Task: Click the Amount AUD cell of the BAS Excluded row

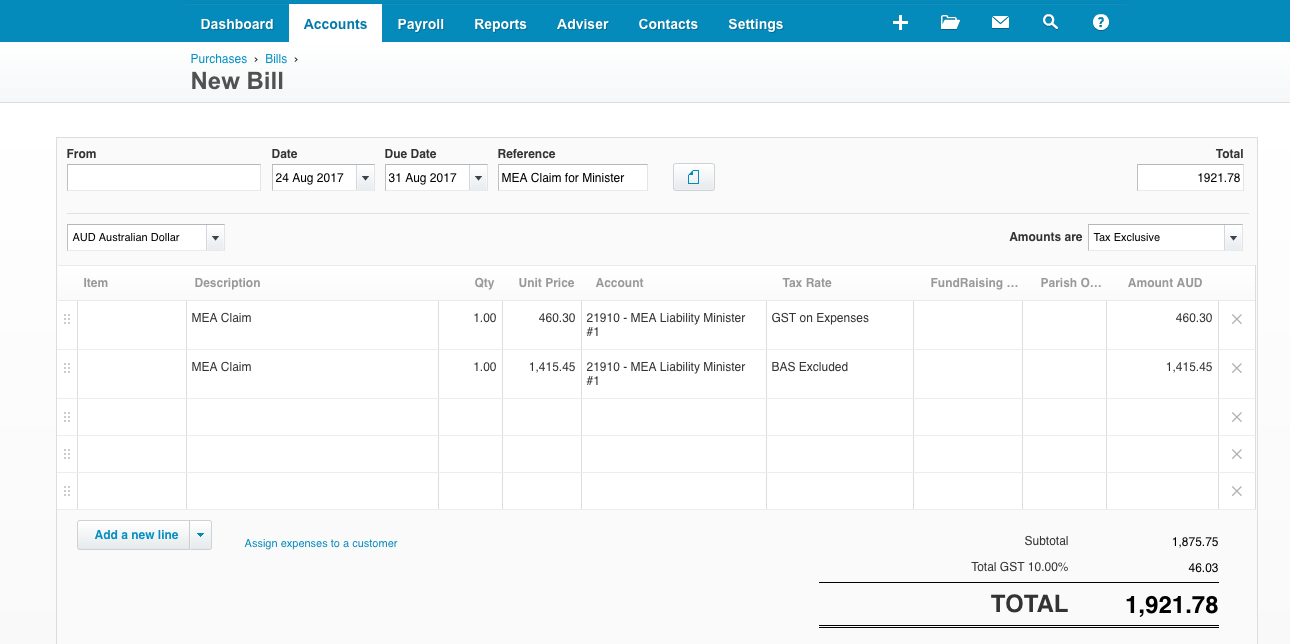Action: [x=1162, y=374]
